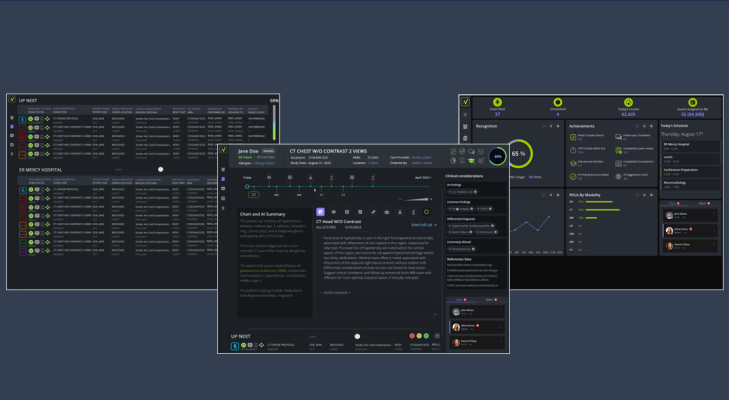Open the ER Mercy Hospital schedule entry
This screenshot has height=400, width=729.
tap(678, 145)
